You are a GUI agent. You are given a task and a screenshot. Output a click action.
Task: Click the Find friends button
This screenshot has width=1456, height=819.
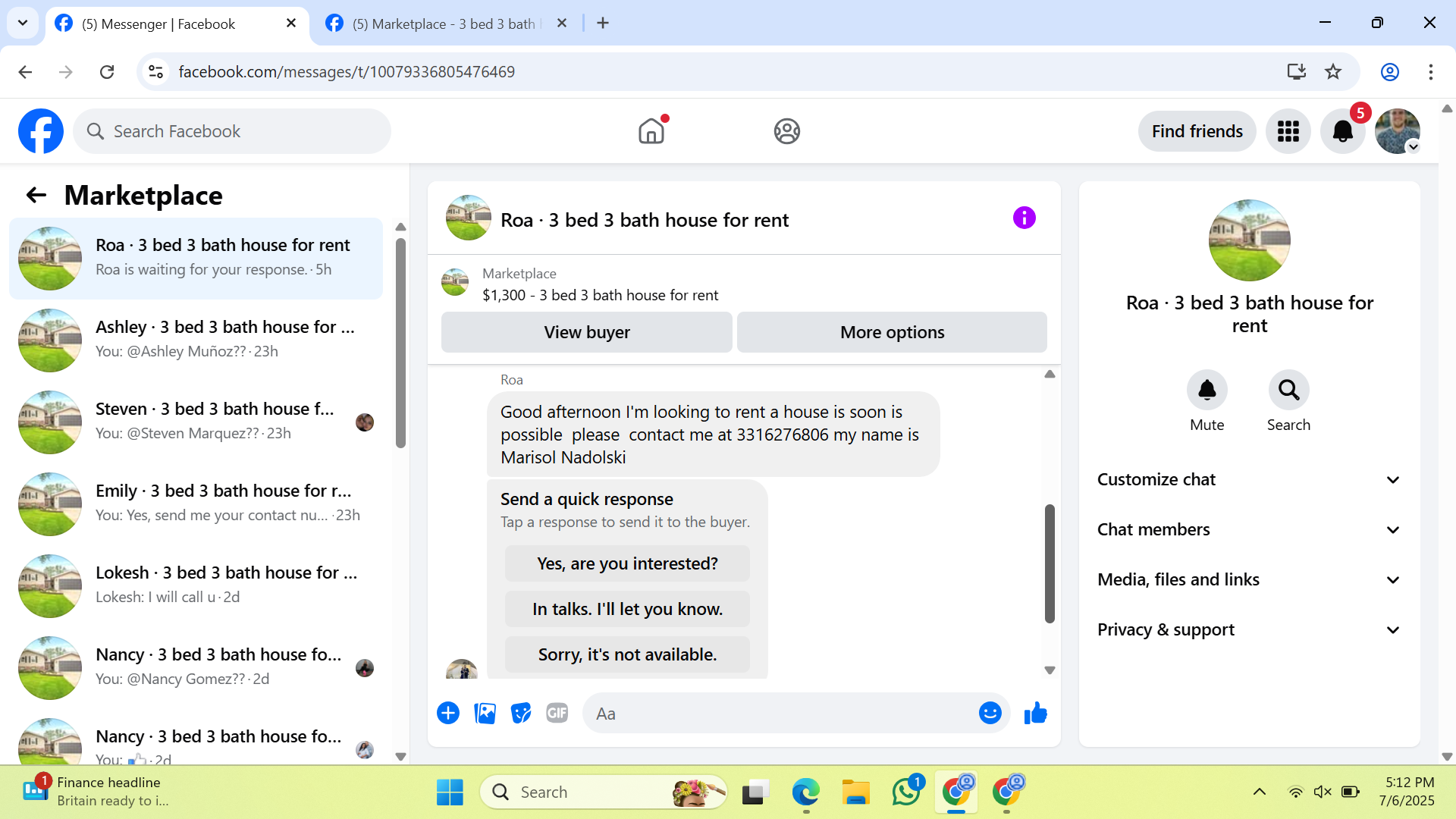(1197, 131)
